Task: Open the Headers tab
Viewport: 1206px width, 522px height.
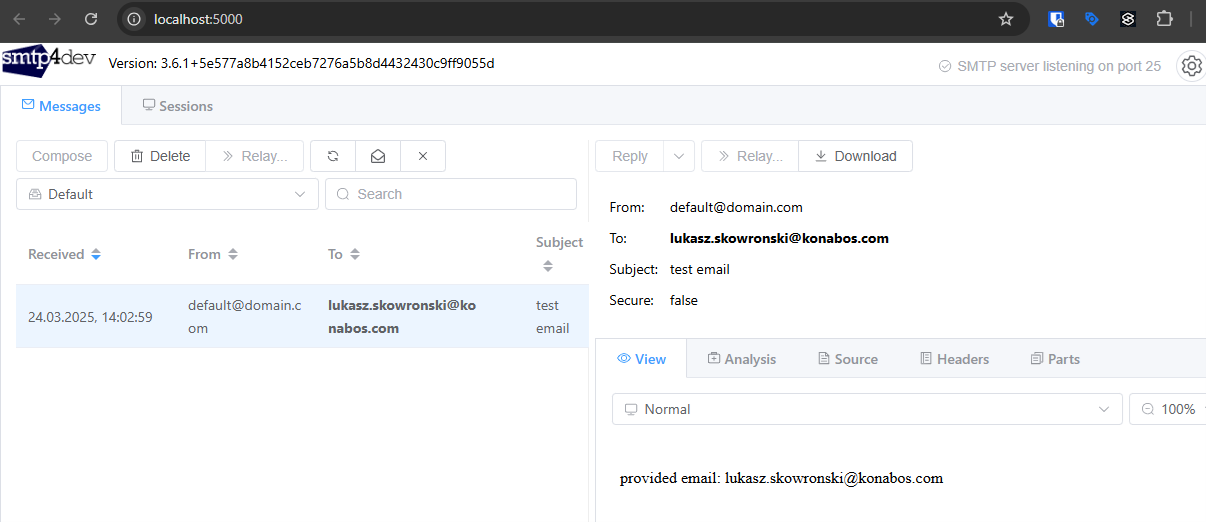Action: tap(954, 359)
